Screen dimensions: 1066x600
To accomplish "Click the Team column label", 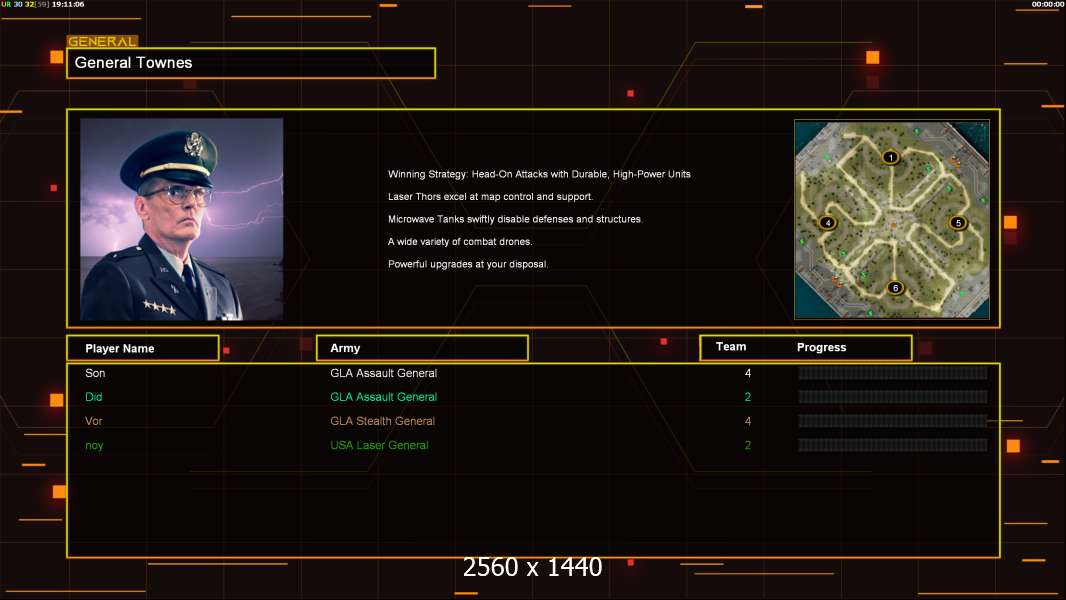I will pyautogui.click(x=731, y=347).
